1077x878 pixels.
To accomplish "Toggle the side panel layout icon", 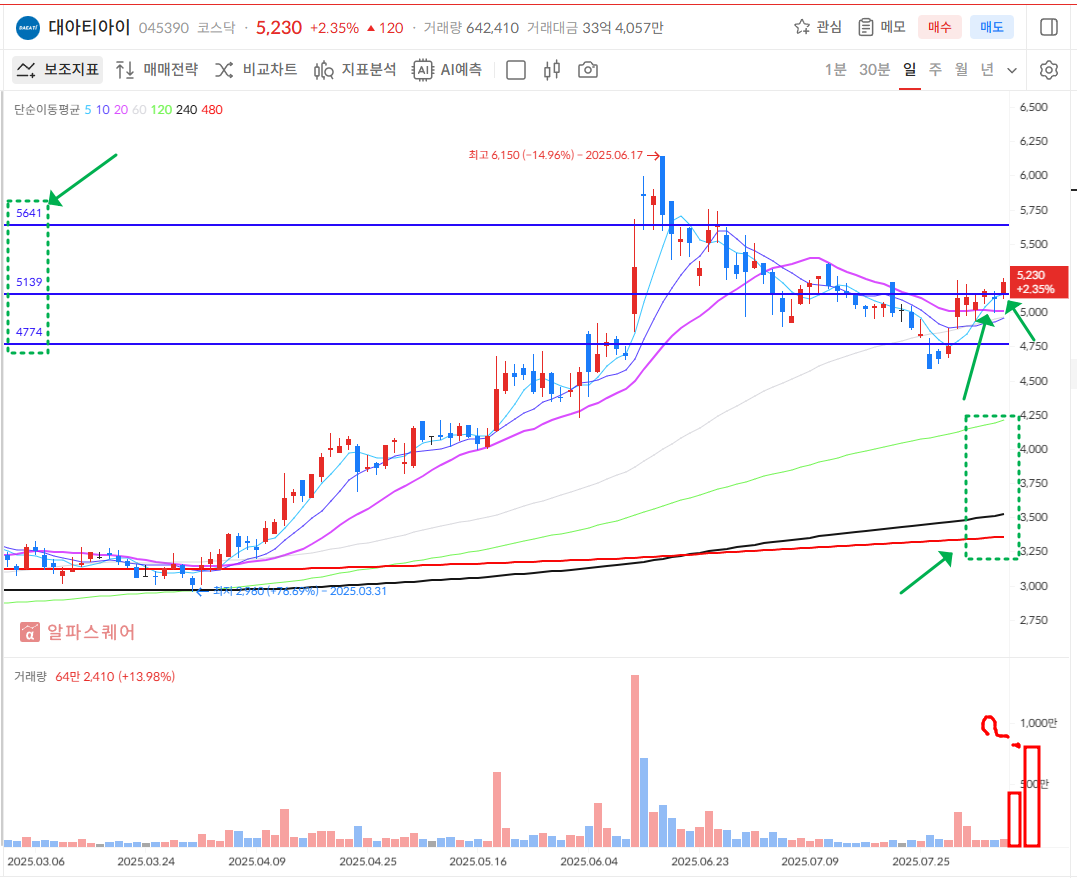I will pyautogui.click(x=1049, y=27).
